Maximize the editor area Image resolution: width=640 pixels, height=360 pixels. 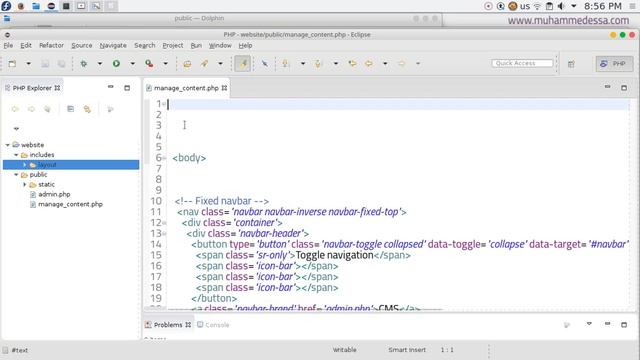coord(624,88)
